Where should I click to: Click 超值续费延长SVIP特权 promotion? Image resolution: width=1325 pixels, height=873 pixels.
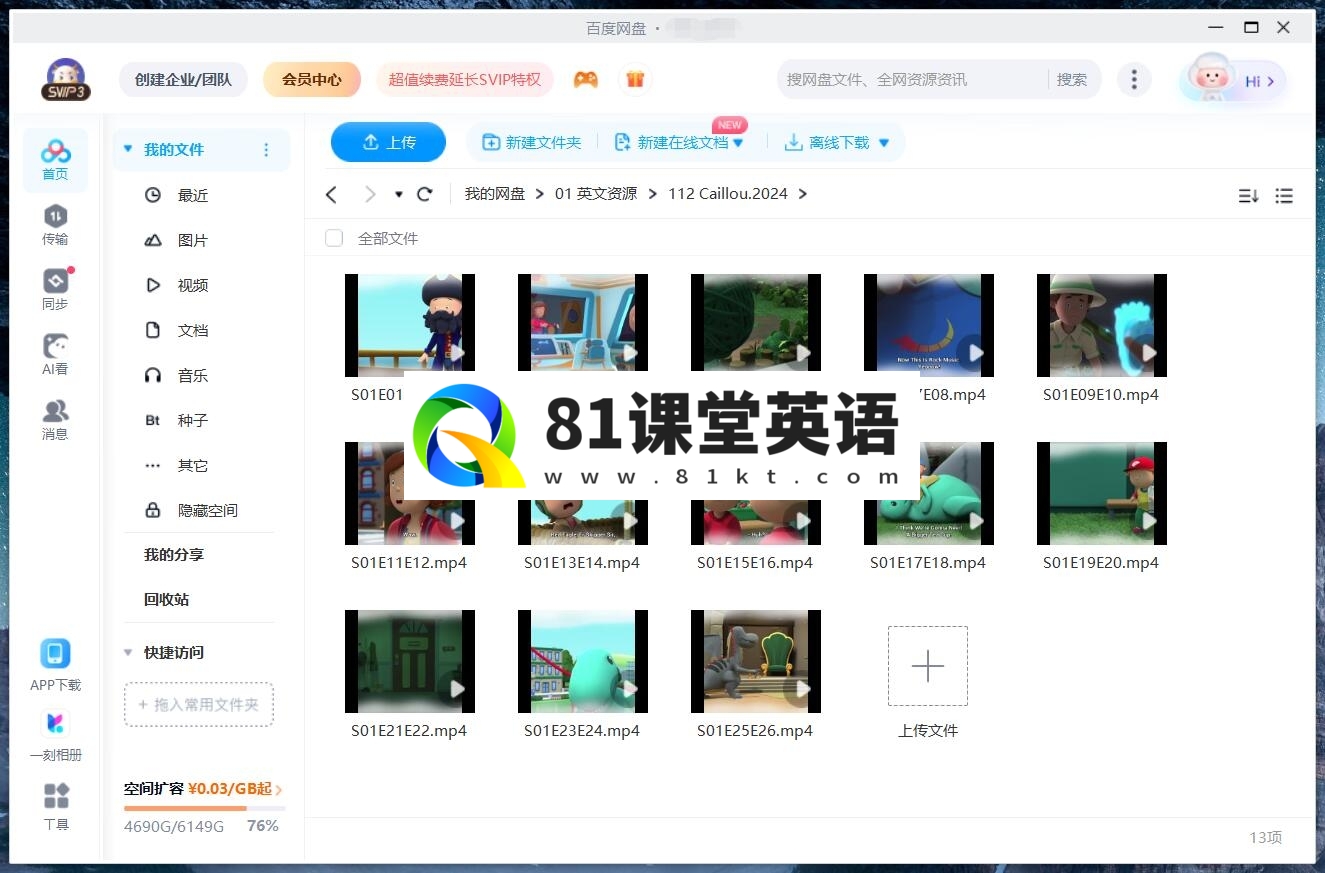465,79
